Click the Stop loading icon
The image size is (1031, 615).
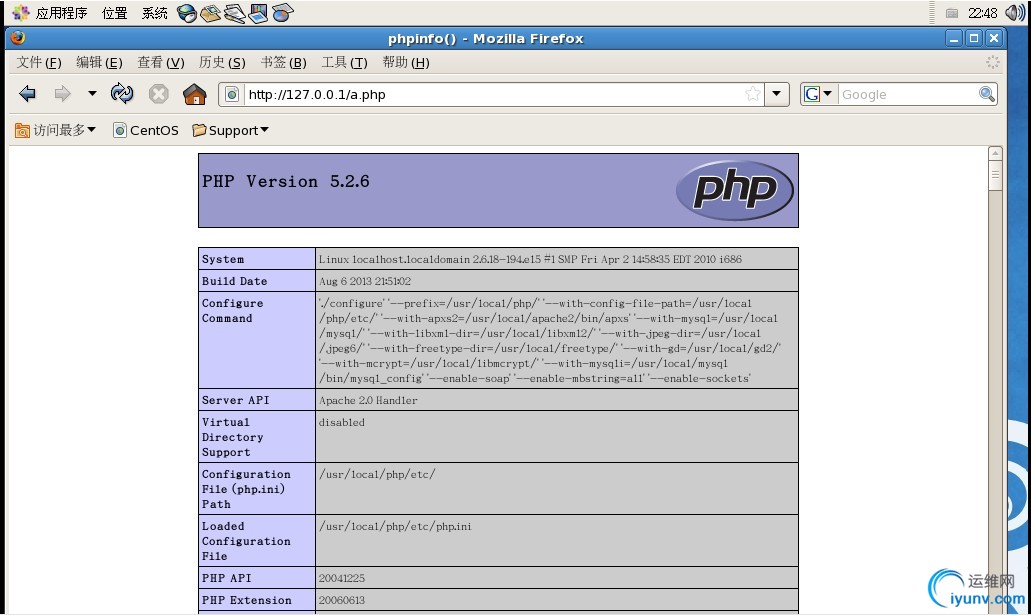pyautogui.click(x=158, y=94)
